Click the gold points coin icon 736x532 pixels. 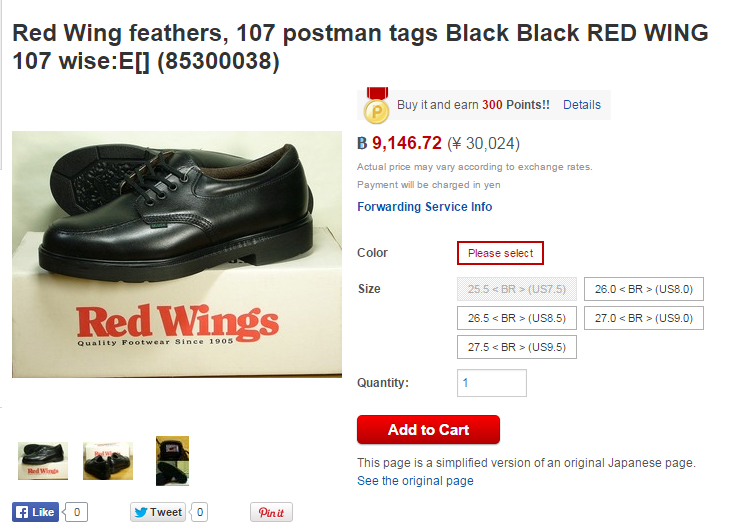376,106
